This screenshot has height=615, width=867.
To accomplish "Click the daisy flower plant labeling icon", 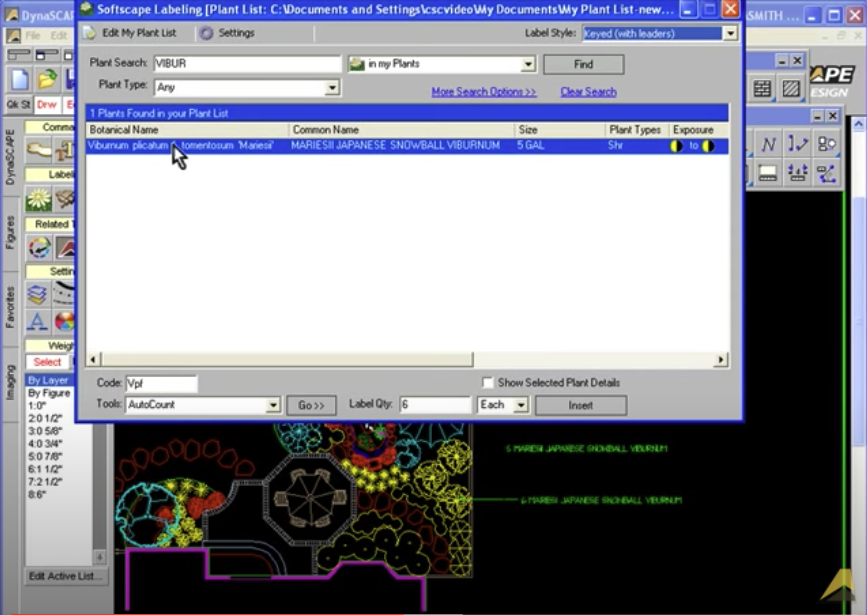I will tap(39, 199).
